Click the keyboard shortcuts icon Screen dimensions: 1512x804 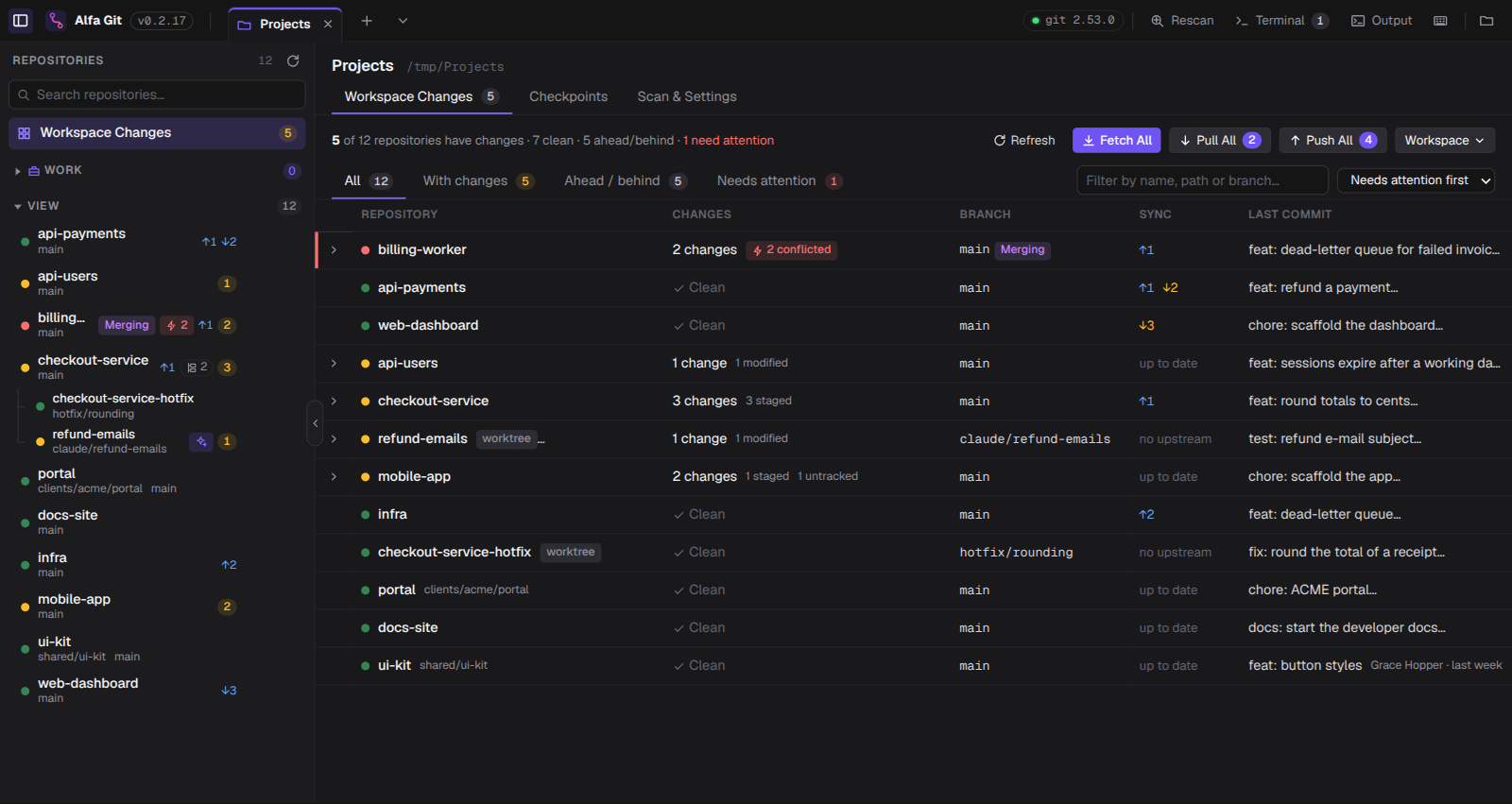(1440, 21)
